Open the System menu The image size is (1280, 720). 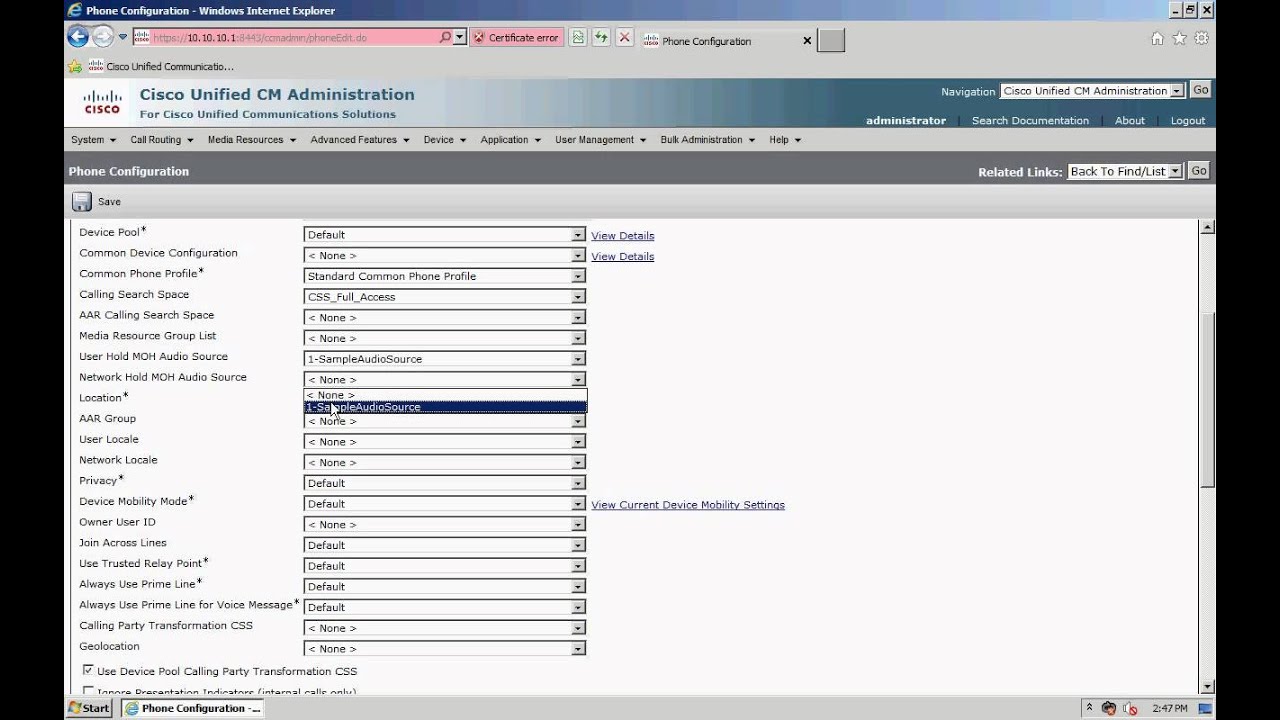point(93,140)
